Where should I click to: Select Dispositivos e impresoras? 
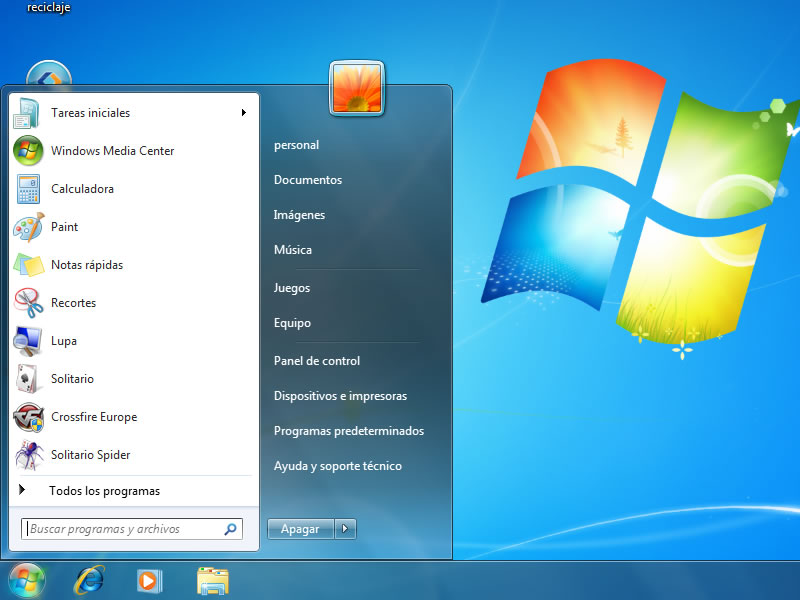tap(340, 396)
